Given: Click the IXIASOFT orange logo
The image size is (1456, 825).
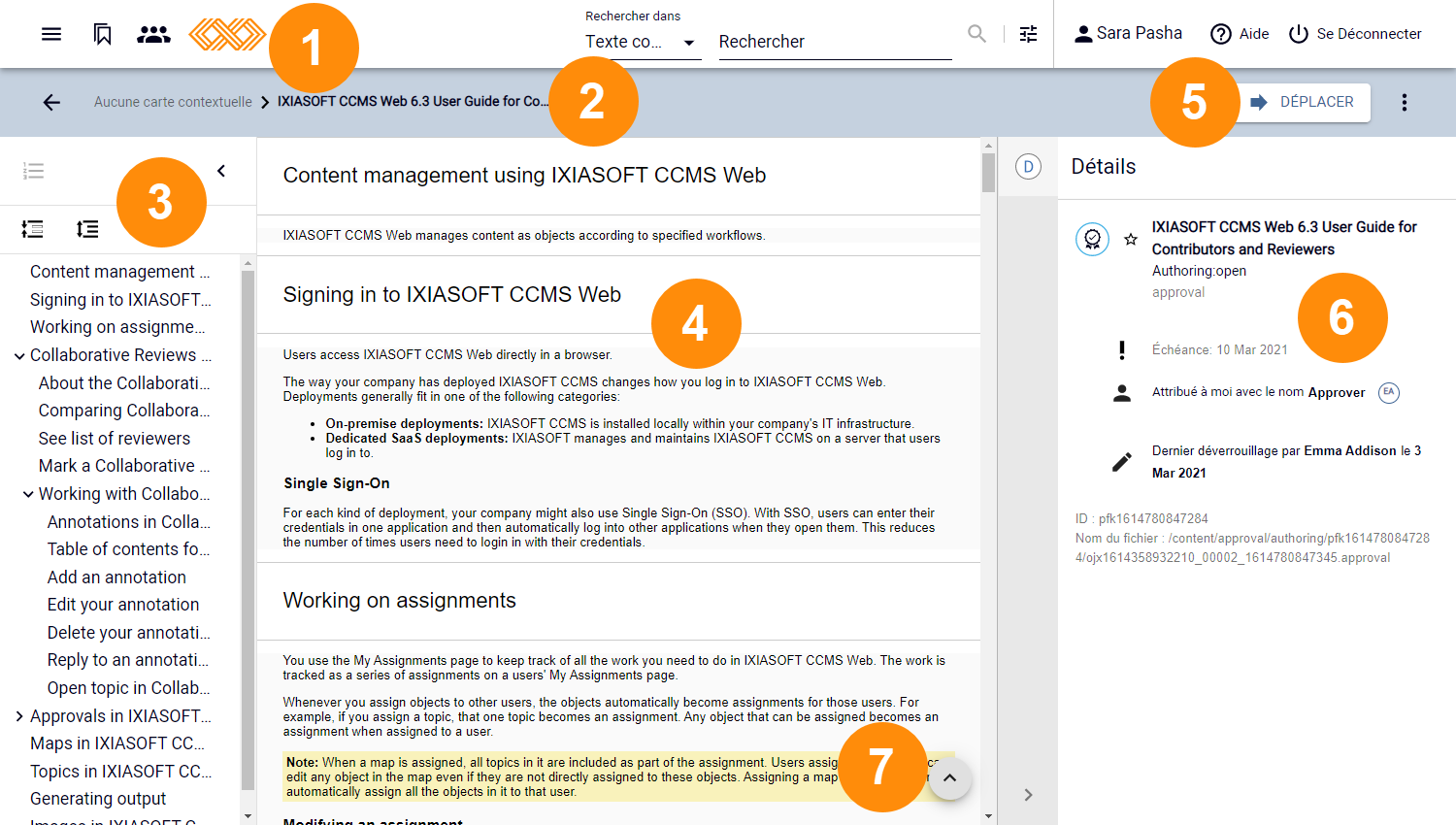Looking at the screenshot, I should click(226, 34).
